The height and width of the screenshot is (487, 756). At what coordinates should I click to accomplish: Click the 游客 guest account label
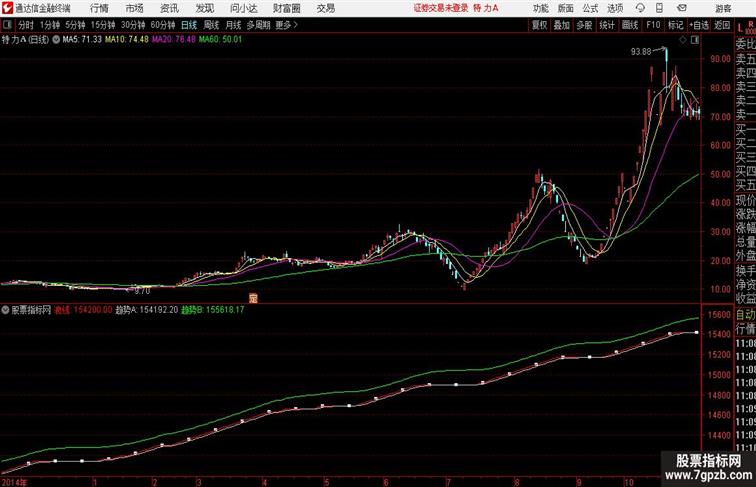point(723,8)
